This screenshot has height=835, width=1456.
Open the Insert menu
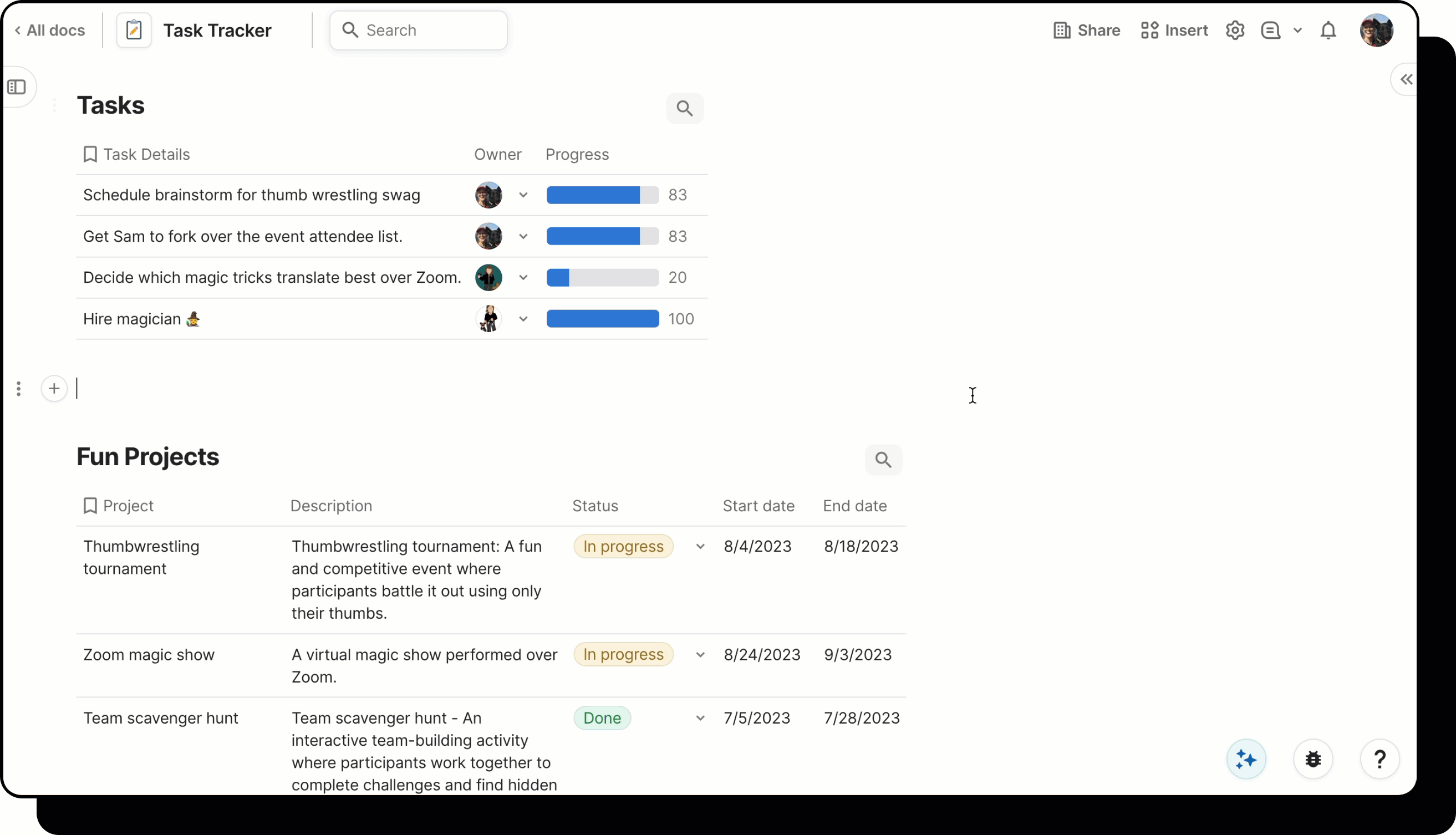1173,30
